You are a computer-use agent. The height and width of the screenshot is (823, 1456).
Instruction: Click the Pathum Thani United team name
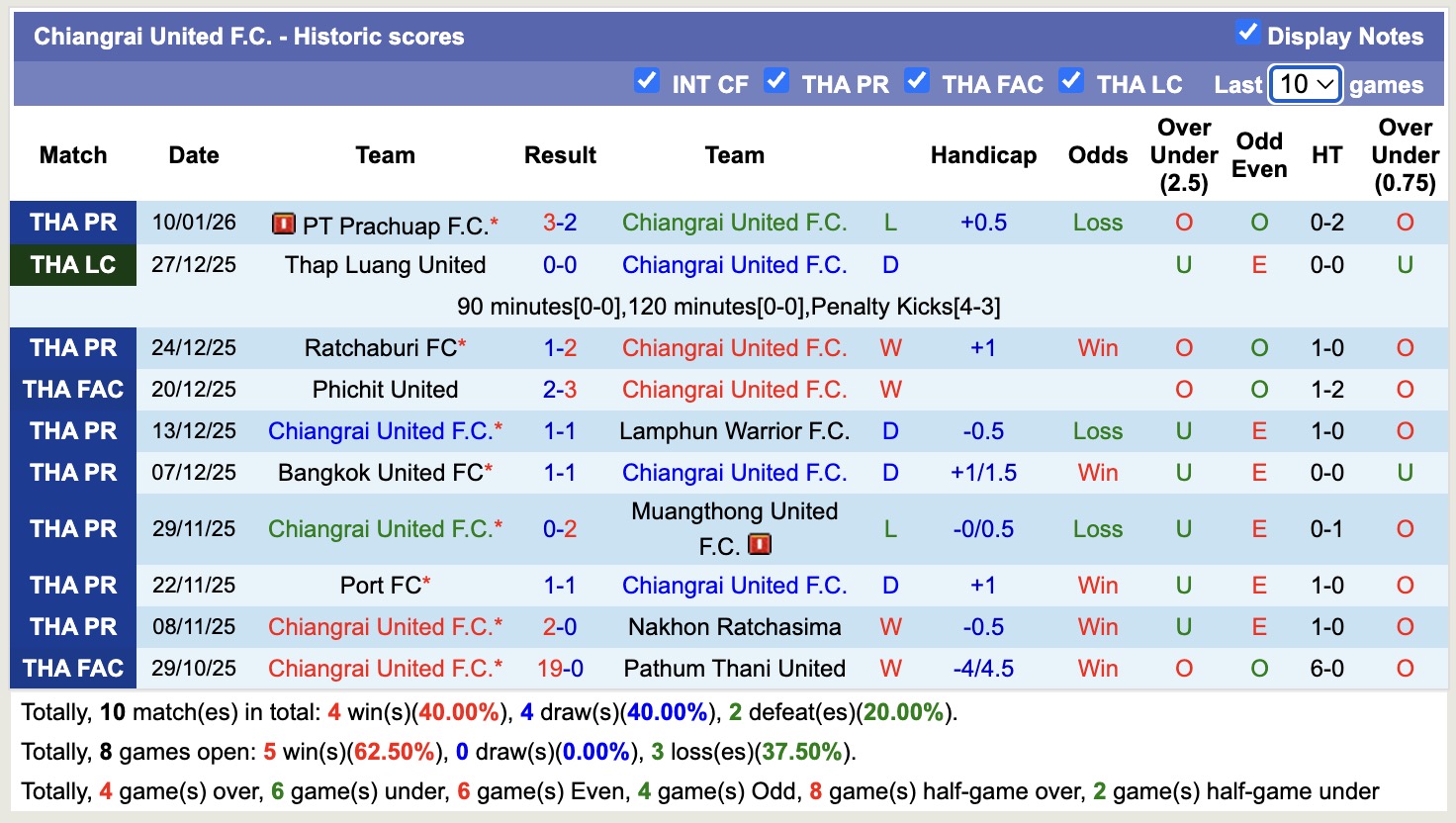(x=733, y=669)
